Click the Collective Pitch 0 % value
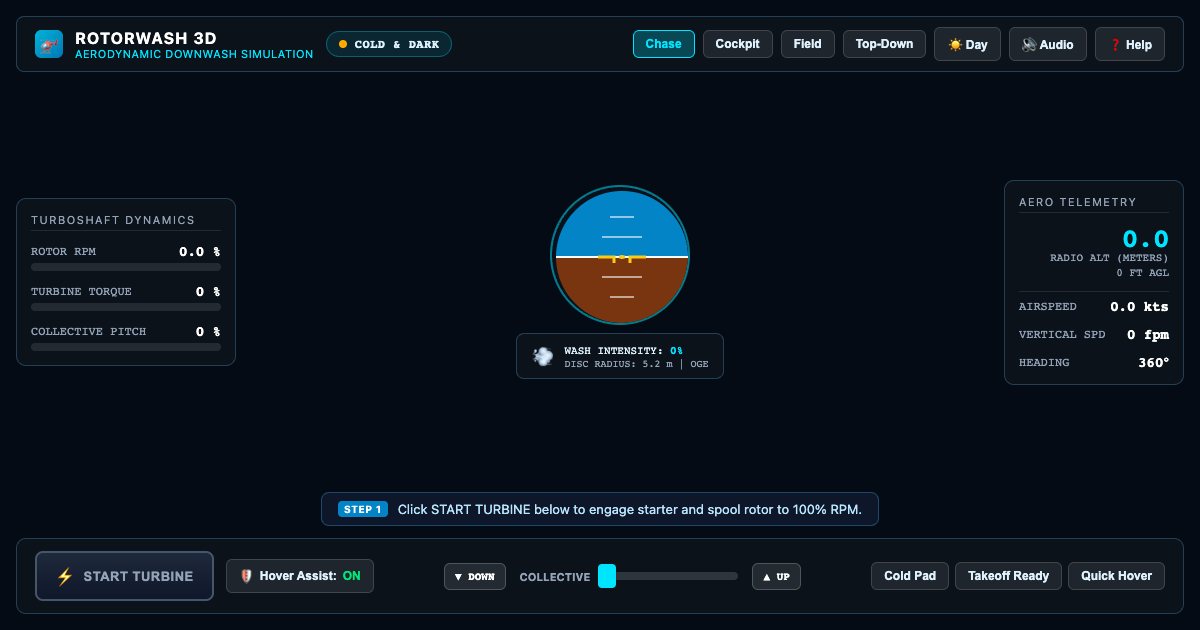The height and width of the screenshot is (630, 1200). 208,332
